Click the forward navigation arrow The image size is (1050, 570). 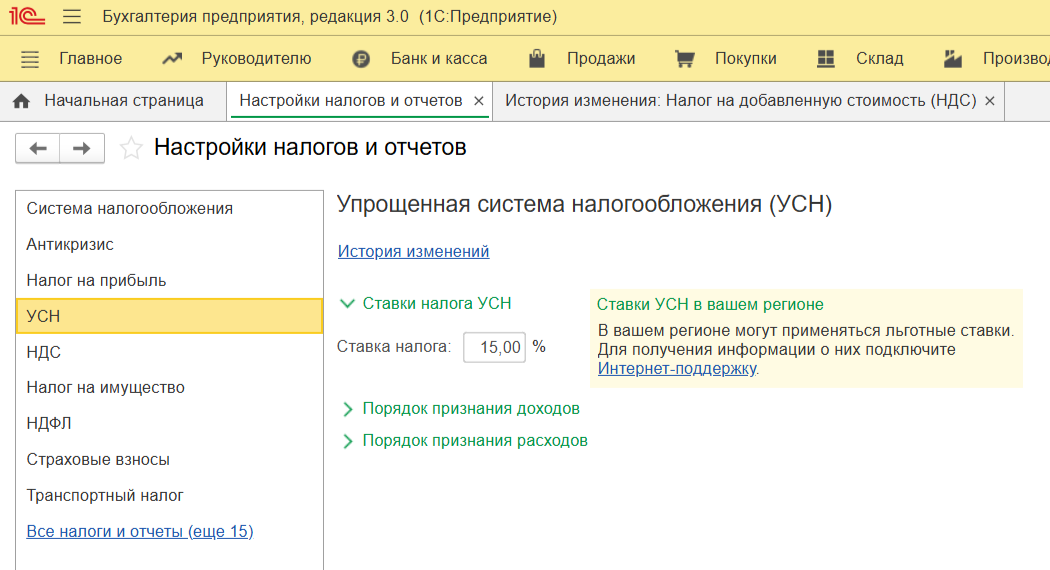pyautogui.click(x=82, y=149)
